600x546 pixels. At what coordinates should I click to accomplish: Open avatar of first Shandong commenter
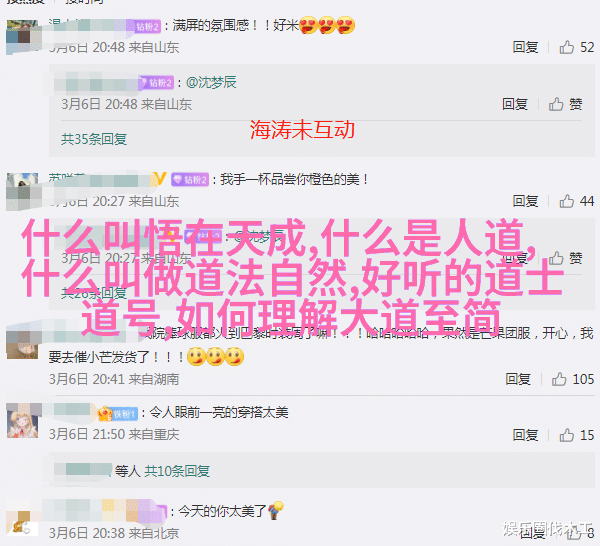[x=23, y=36]
